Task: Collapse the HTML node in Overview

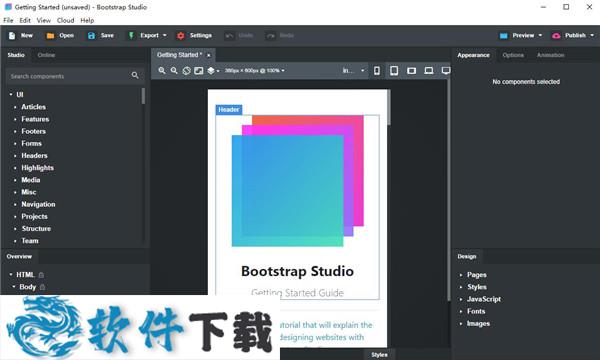Action: pos(11,275)
